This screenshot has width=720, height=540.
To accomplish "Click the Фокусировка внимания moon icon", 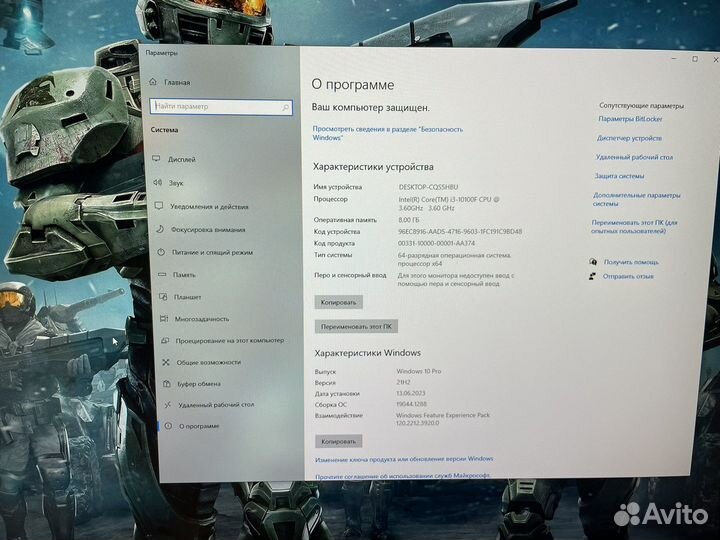I will click(160, 229).
